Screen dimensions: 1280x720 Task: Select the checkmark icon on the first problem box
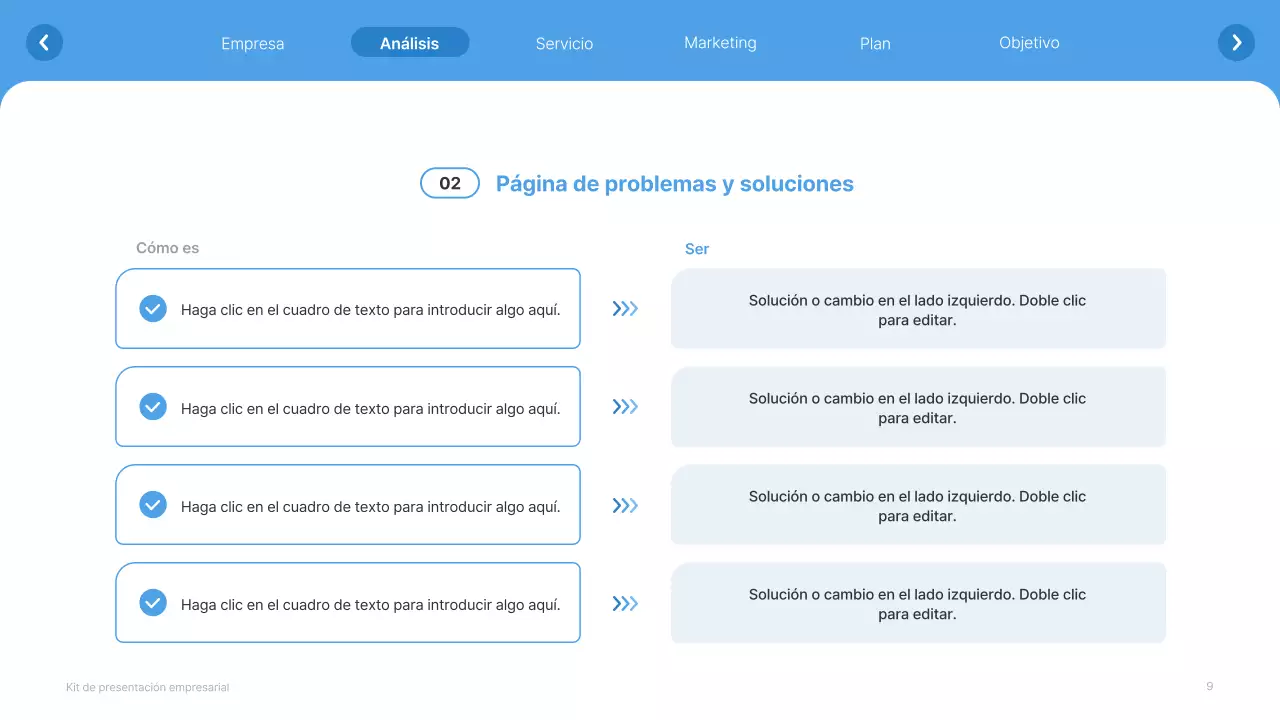[153, 308]
